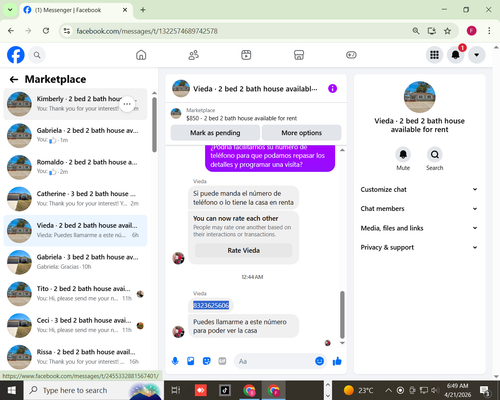This screenshot has height=400, width=500.
Task: Open Chrome three-dot menu
Action: coord(489,31)
